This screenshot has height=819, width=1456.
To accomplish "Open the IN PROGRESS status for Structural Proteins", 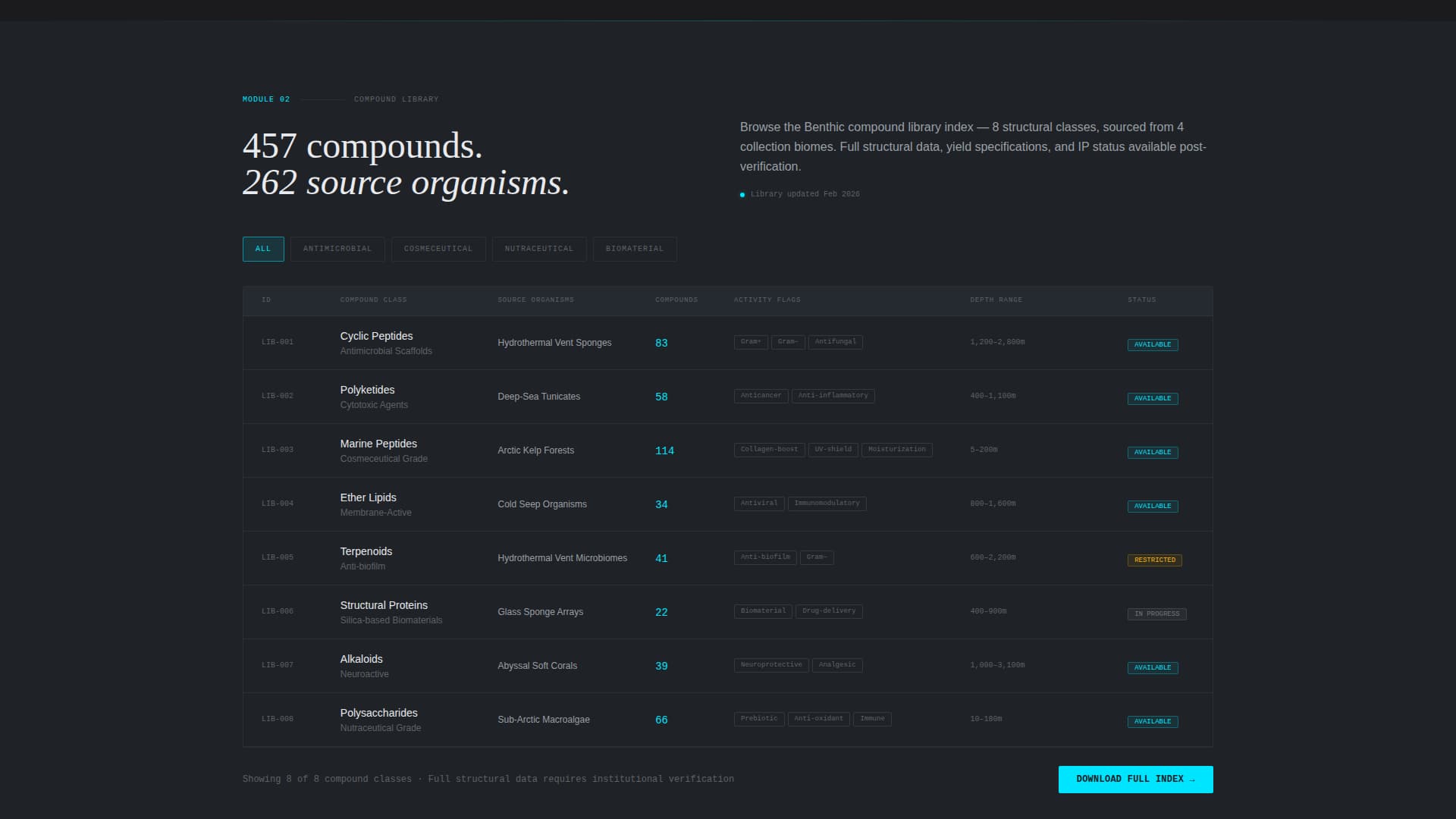I will tap(1156, 614).
